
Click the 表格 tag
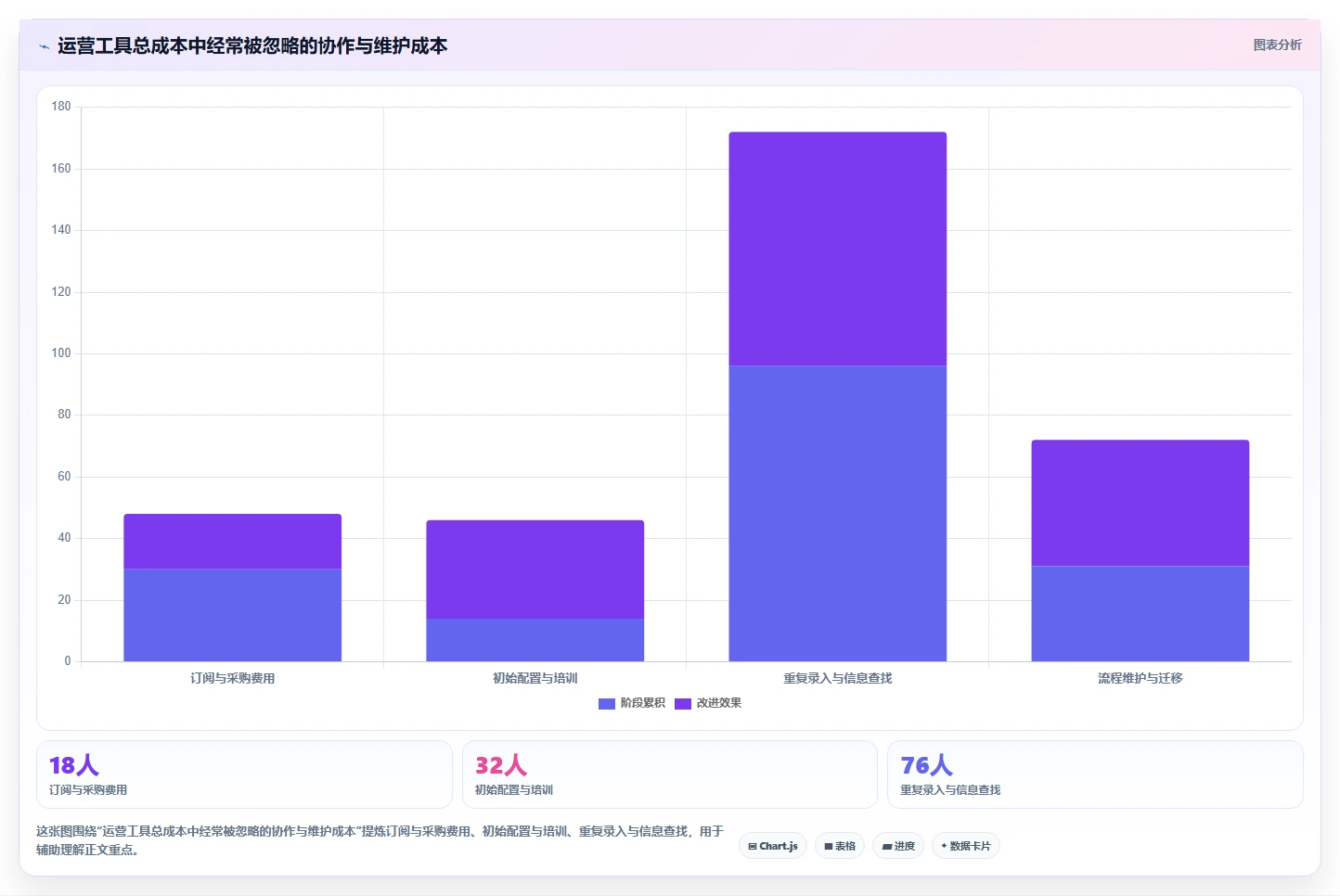(x=840, y=846)
